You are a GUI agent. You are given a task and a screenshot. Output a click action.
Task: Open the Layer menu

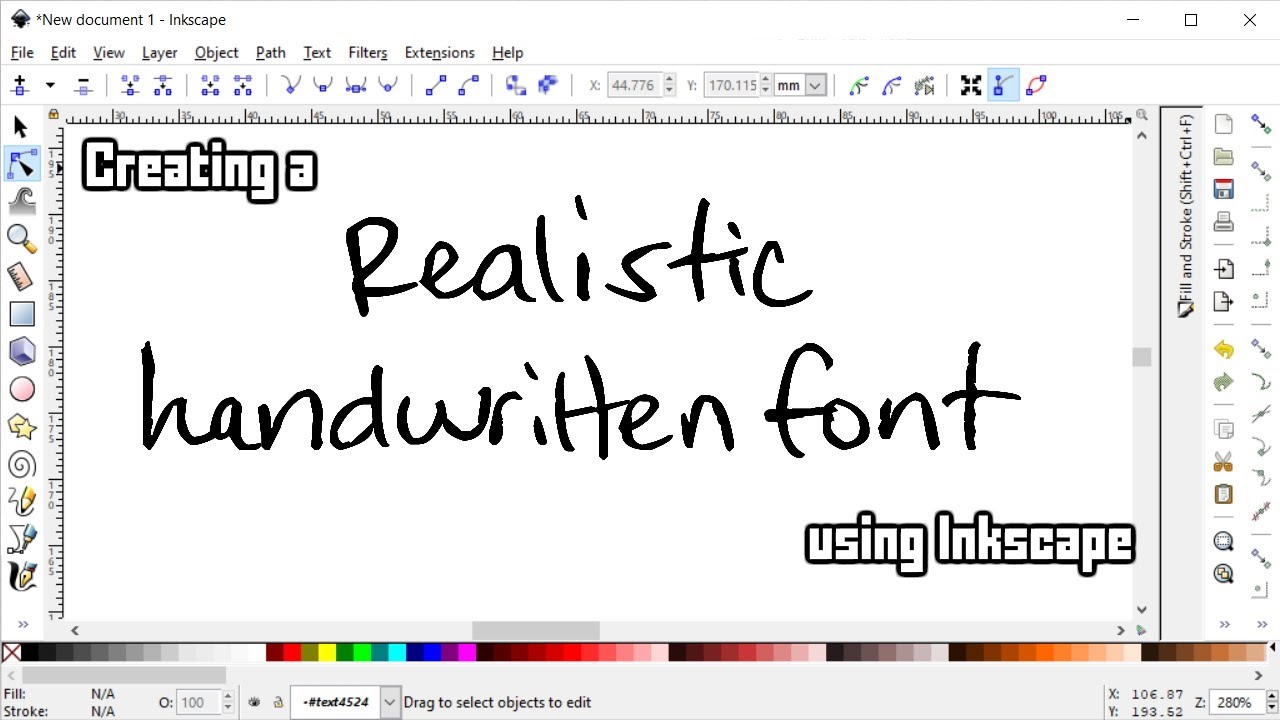click(x=159, y=52)
